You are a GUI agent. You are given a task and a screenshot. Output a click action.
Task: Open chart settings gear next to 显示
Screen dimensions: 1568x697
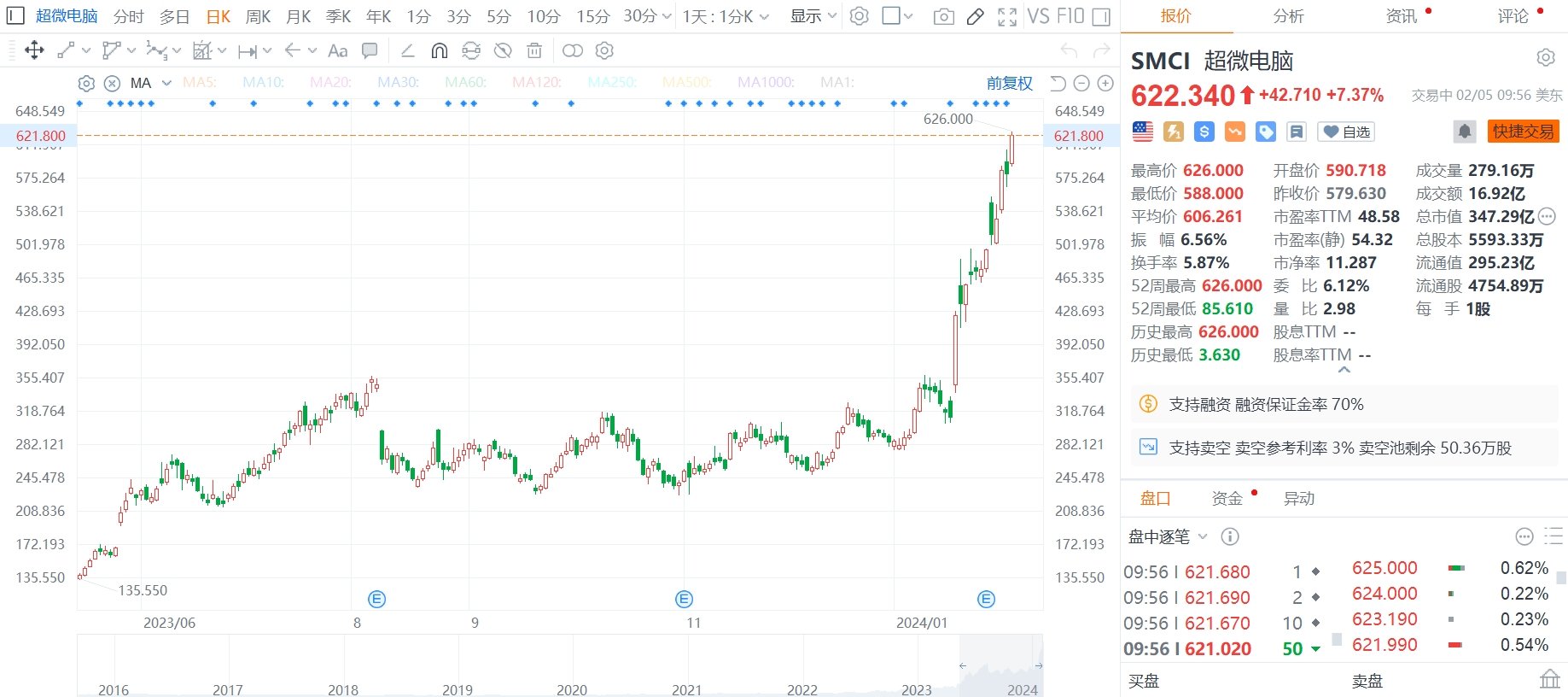pos(860,16)
